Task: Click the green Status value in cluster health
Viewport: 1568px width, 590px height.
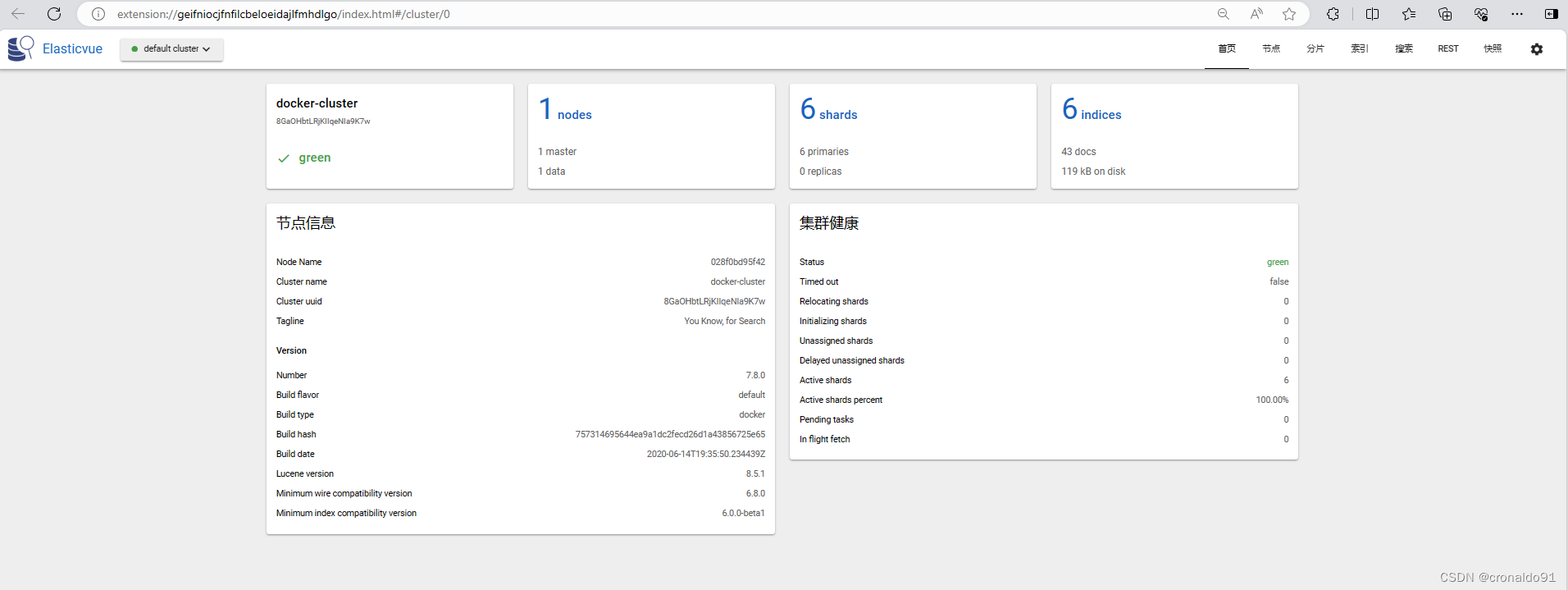Action: coord(1278,263)
